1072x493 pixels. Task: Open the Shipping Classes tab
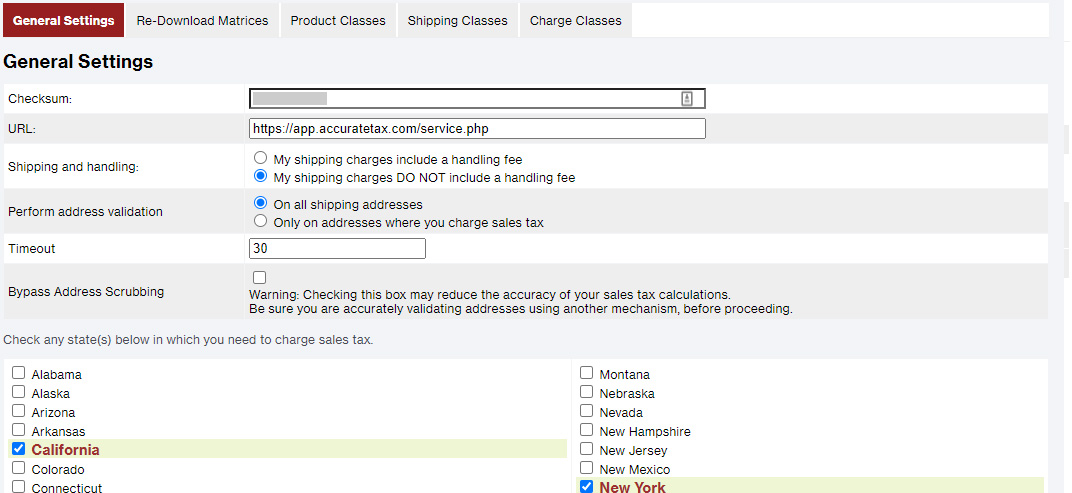tap(457, 20)
